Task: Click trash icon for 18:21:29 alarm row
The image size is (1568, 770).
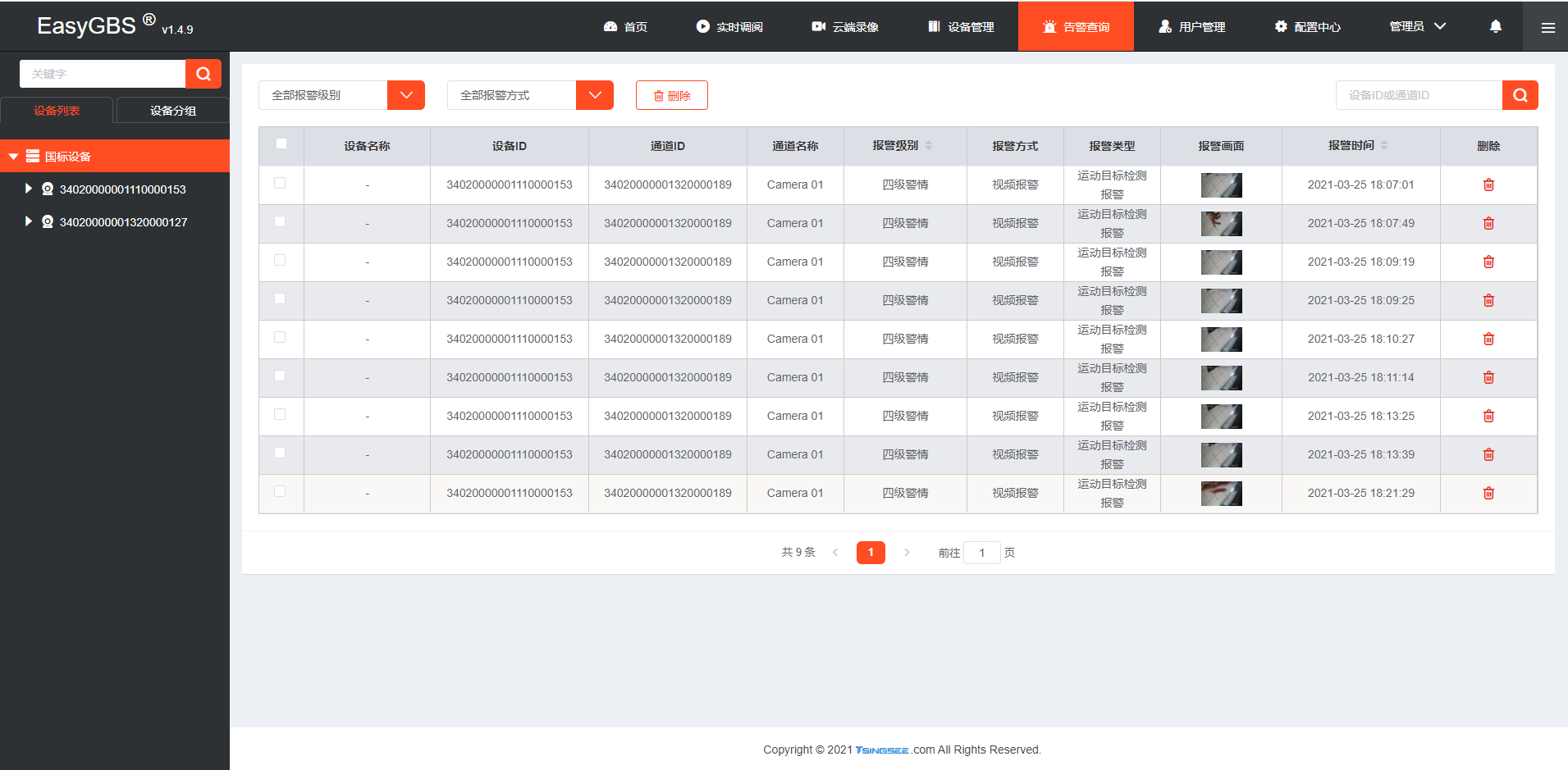Action: [1488, 493]
